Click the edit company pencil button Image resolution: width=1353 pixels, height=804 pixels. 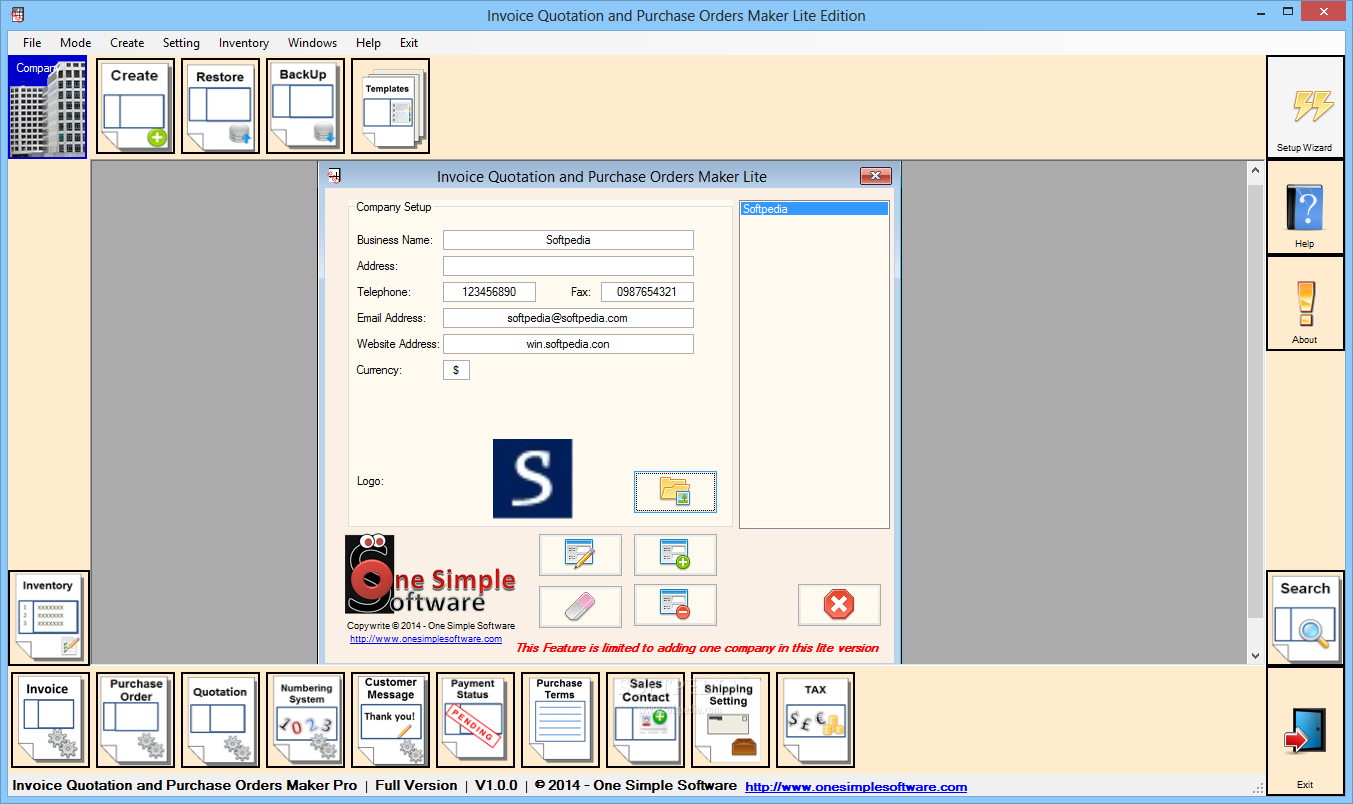[580, 555]
